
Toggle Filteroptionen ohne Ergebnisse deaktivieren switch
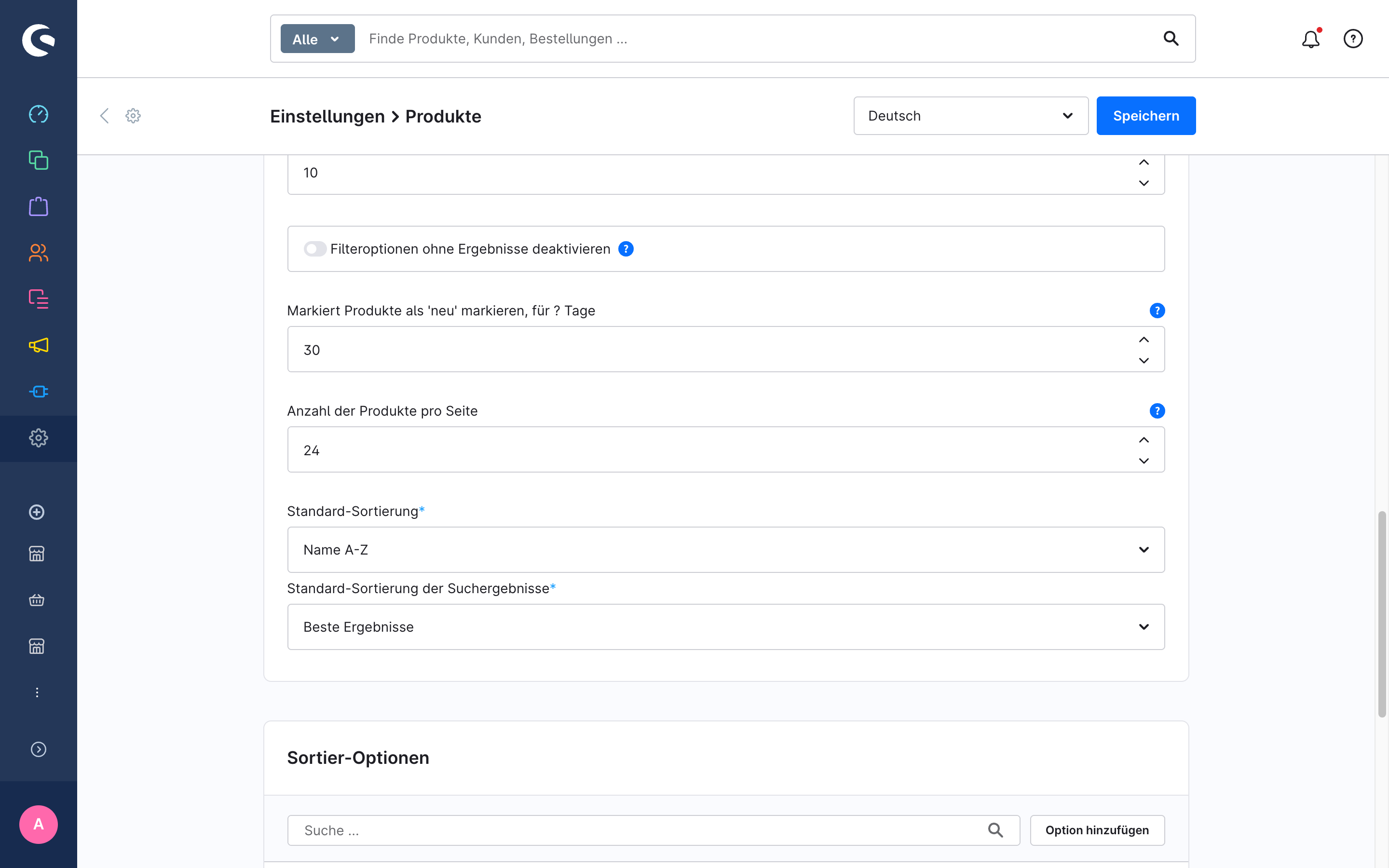click(x=315, y=248)
